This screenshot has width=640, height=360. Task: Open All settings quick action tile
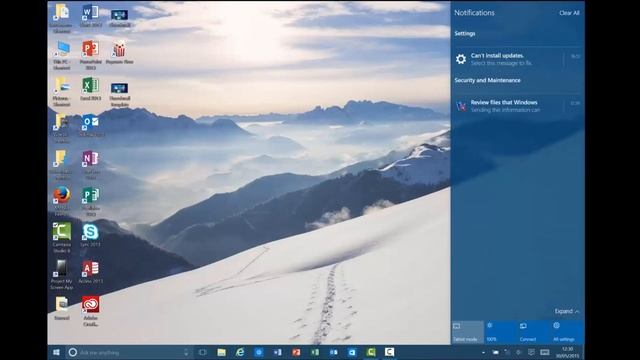tap(567, 332)
